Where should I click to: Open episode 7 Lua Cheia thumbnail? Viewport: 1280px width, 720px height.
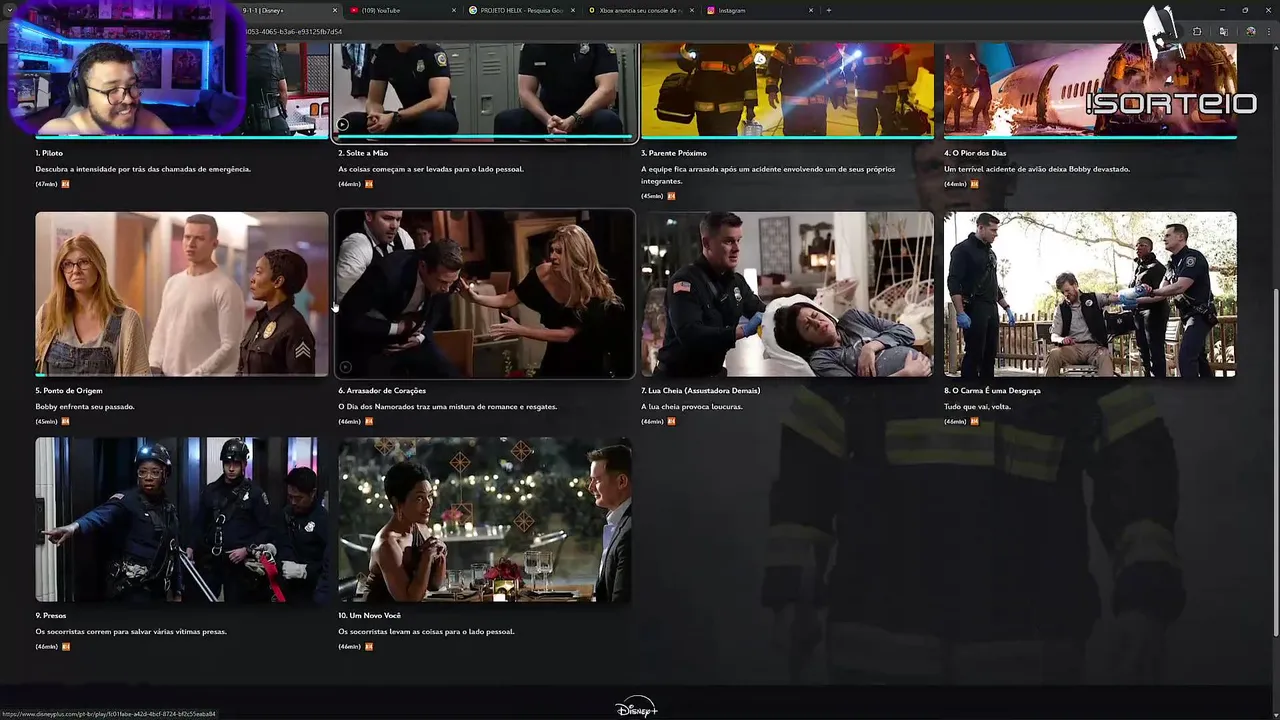point(787,294)
